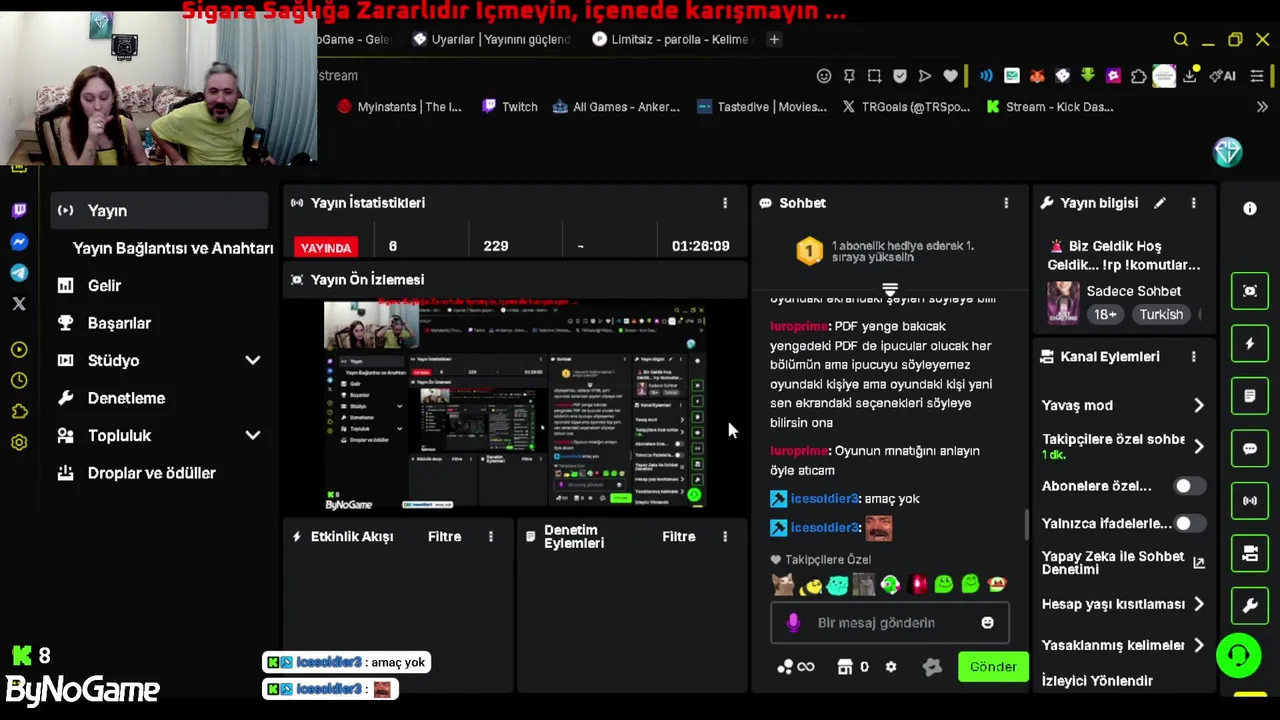Open Kanal Eylemleri three-dot menu
This screenshot has height=720, width=1280.
(1193, 357)
